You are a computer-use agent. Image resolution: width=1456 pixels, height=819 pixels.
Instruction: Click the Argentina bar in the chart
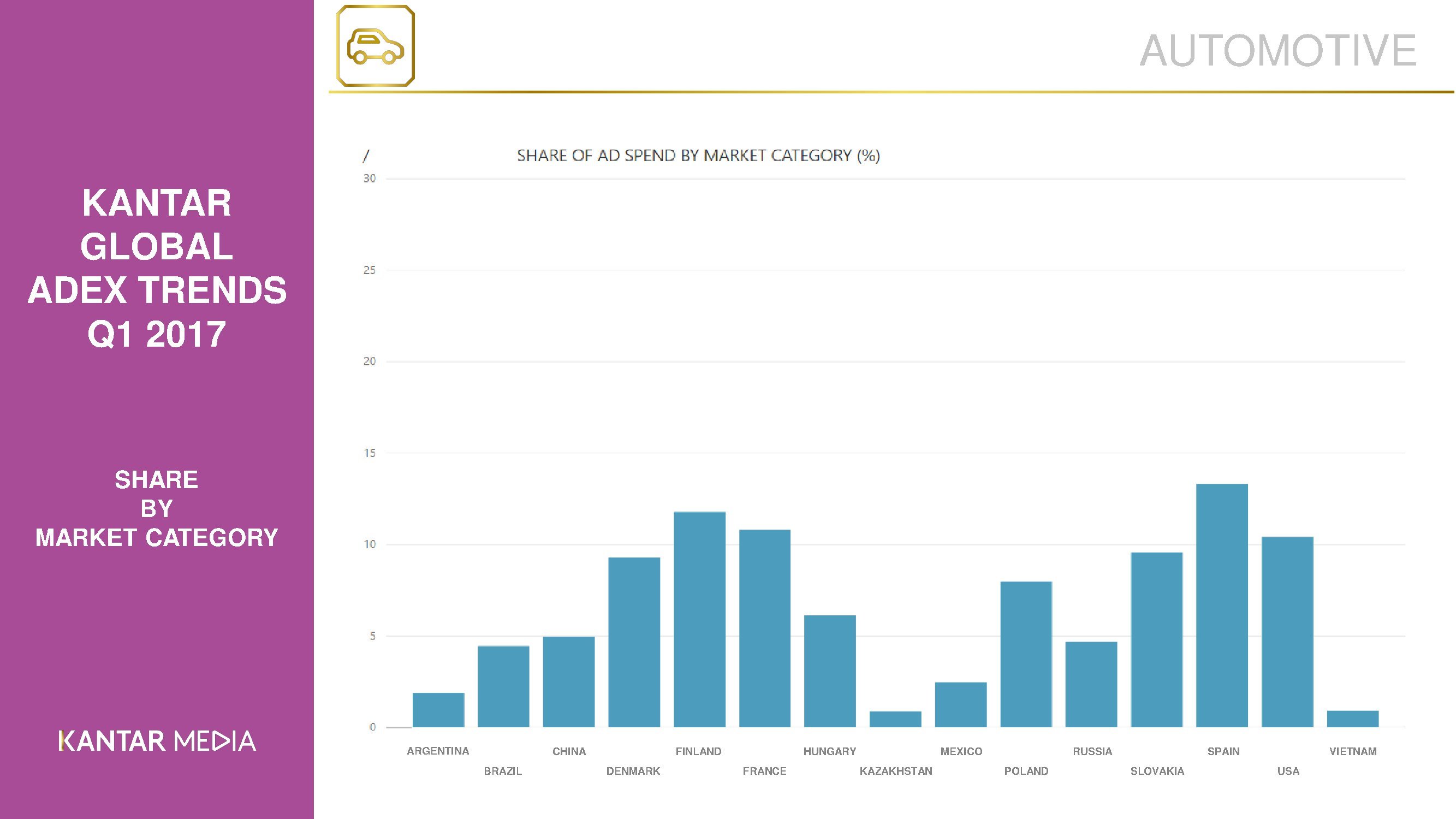[438, 710]
